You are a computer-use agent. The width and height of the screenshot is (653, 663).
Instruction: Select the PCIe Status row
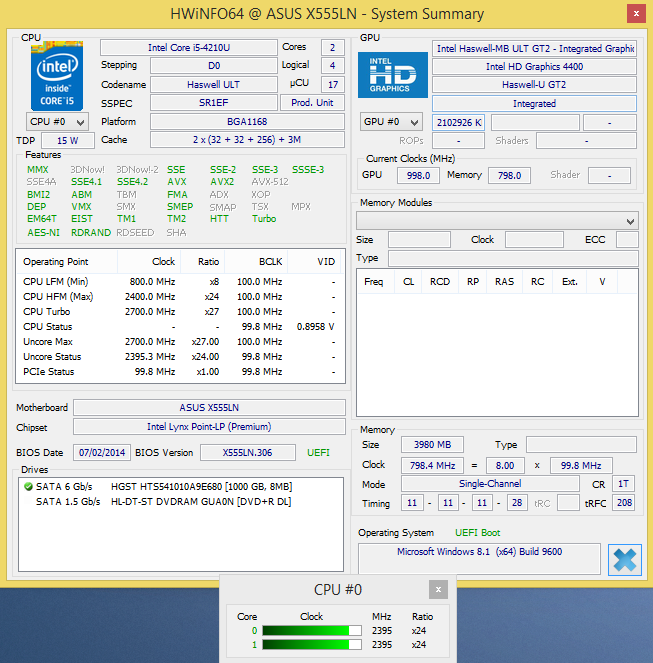tap(180, 372)
